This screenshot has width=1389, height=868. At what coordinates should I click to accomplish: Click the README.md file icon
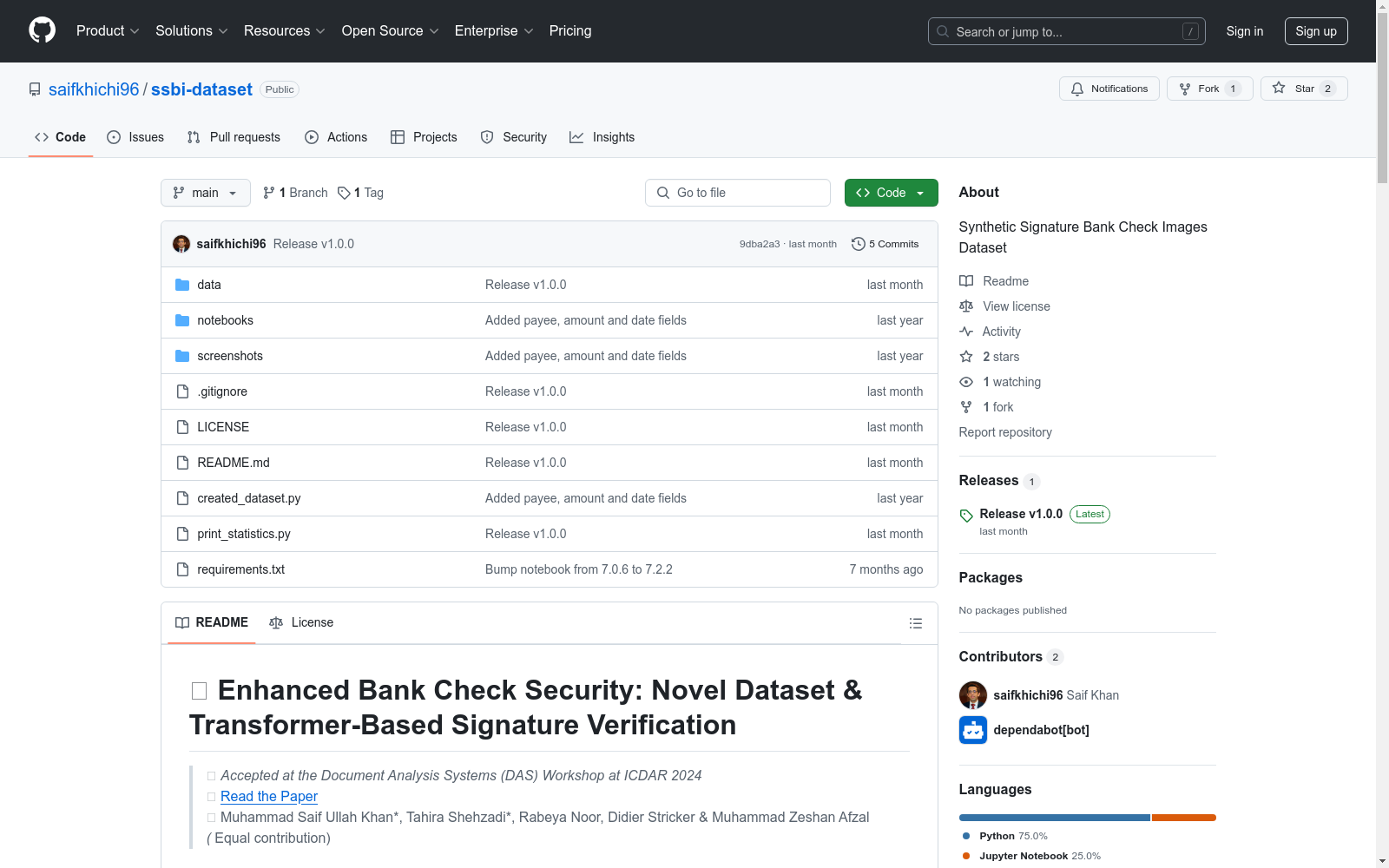(x=182, y=463)
